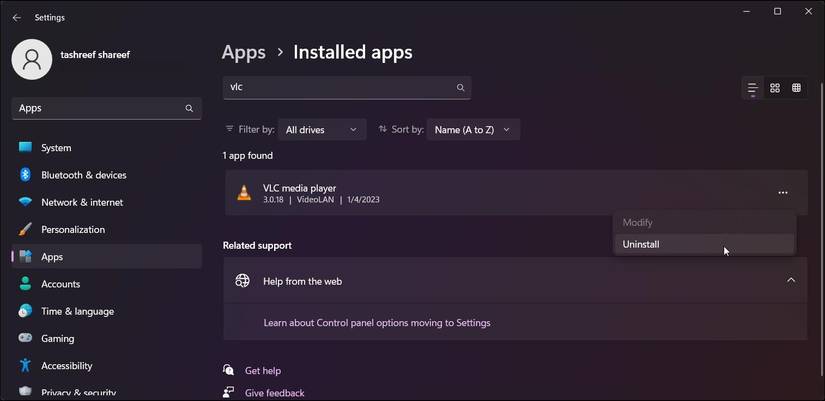Open the three-dot menu for VLC
Screen dimensions: 825x401
coord(783,193)
